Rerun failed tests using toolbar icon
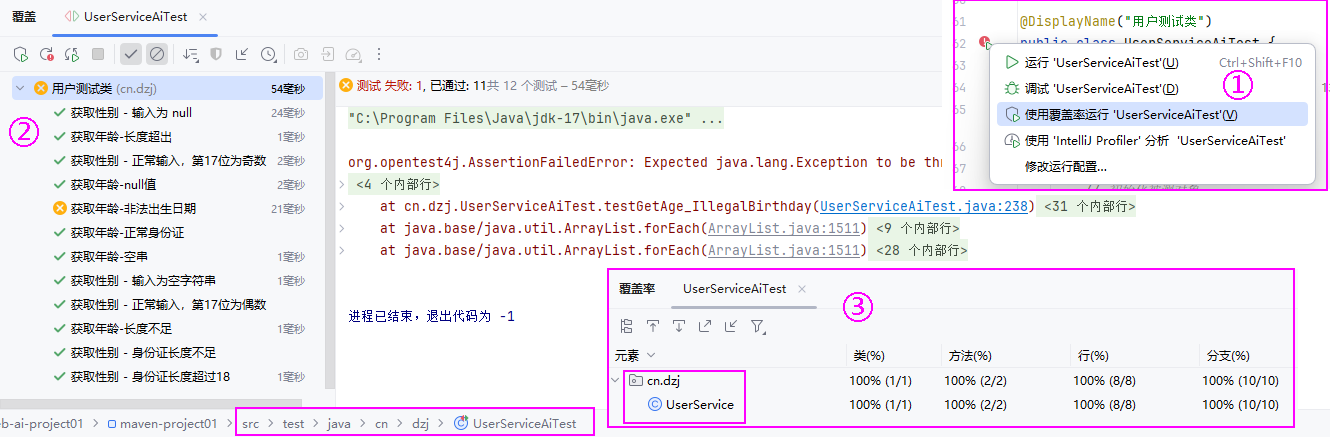 point(46,54)
